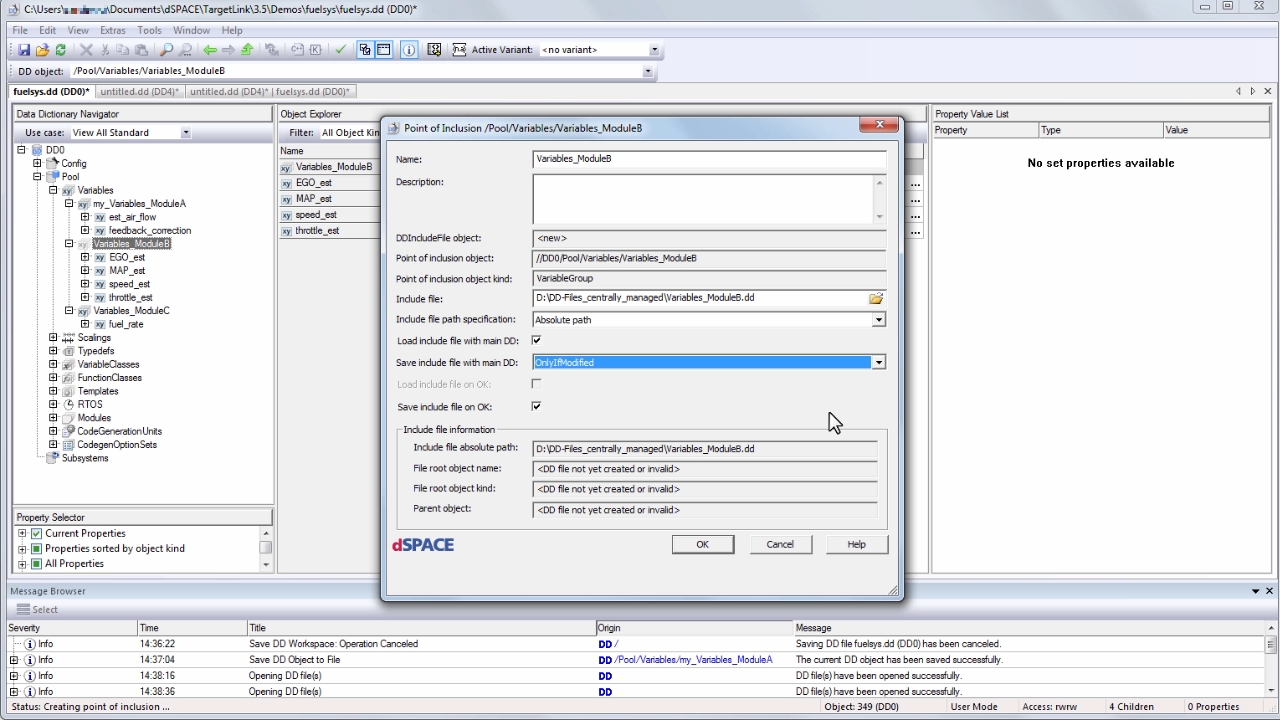1280x720 pixels.
Task: Open the Tools menu
Action: click(149, 30)
